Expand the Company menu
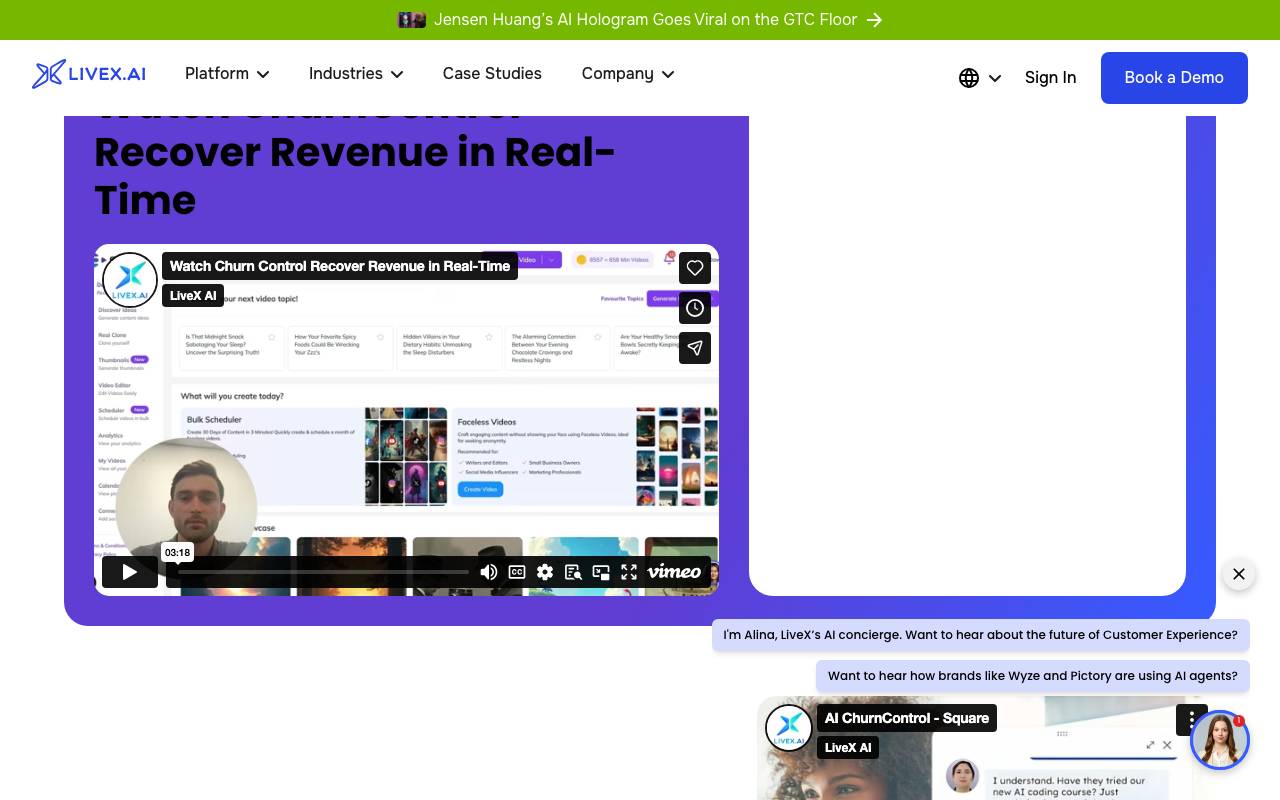The height and width of the screenshot is (800, 1280). [x=628, y=74]
